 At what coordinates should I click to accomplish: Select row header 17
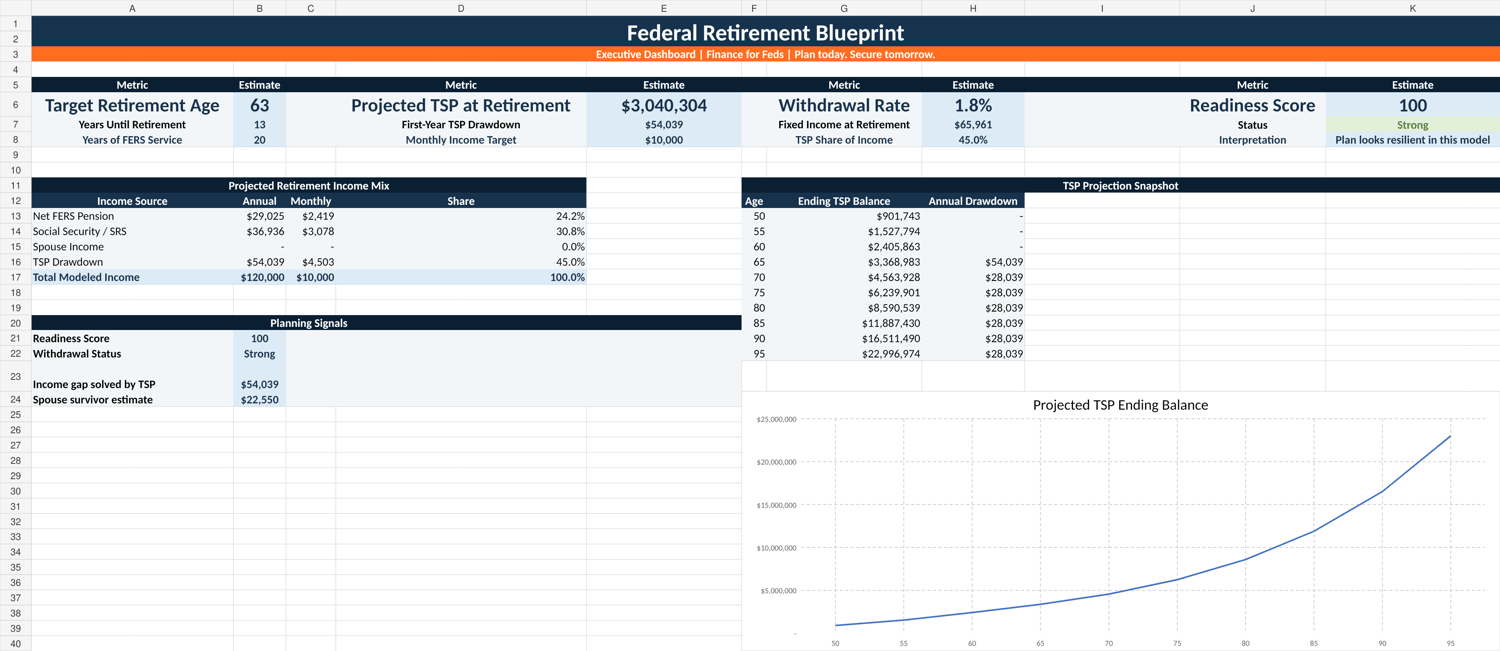point(15,277)
